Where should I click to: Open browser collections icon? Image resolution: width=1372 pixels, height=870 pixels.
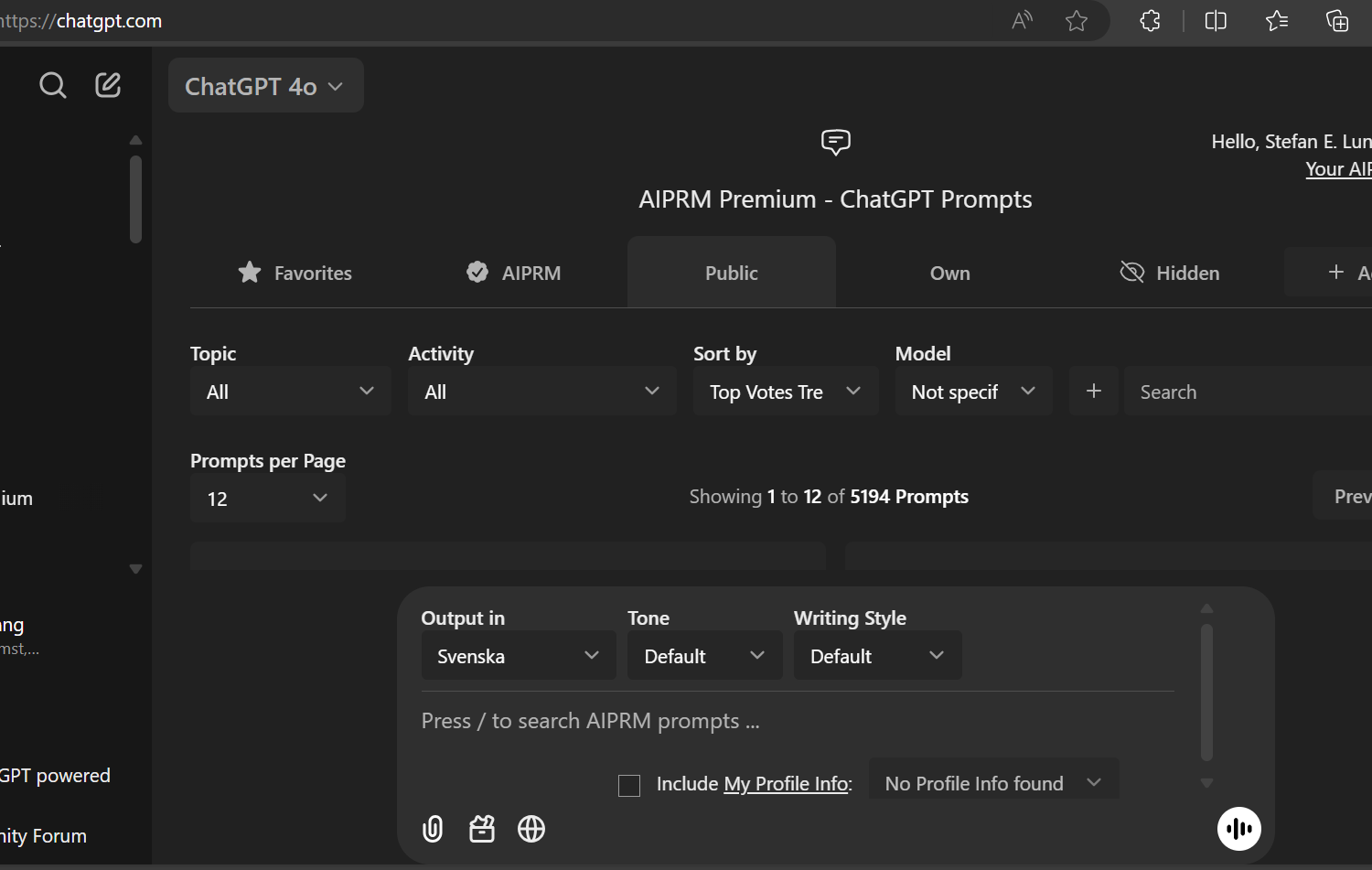tap(1337, 20)
